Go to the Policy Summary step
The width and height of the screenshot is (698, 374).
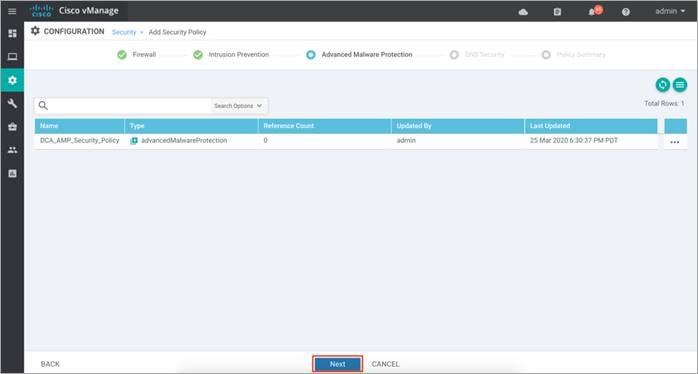point(581,55)
